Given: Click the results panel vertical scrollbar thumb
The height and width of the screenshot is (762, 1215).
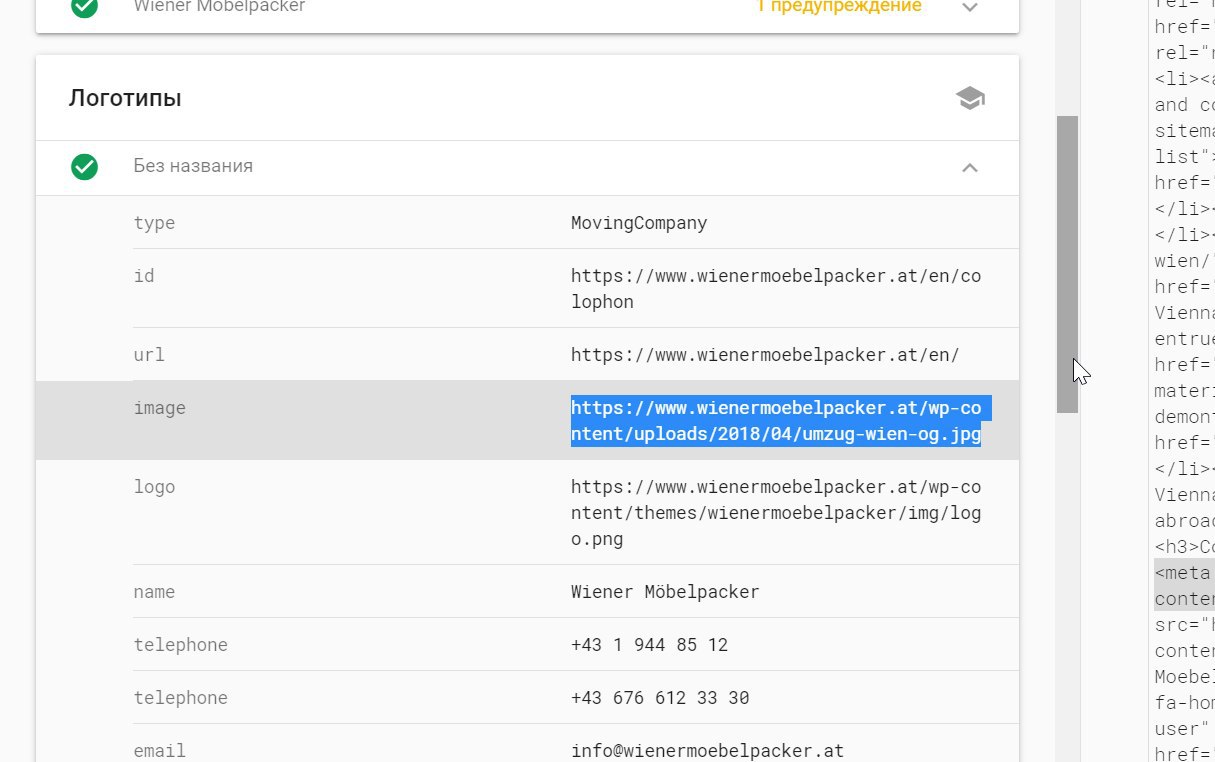Looking at the screenshot, I should pos(1067,264).
